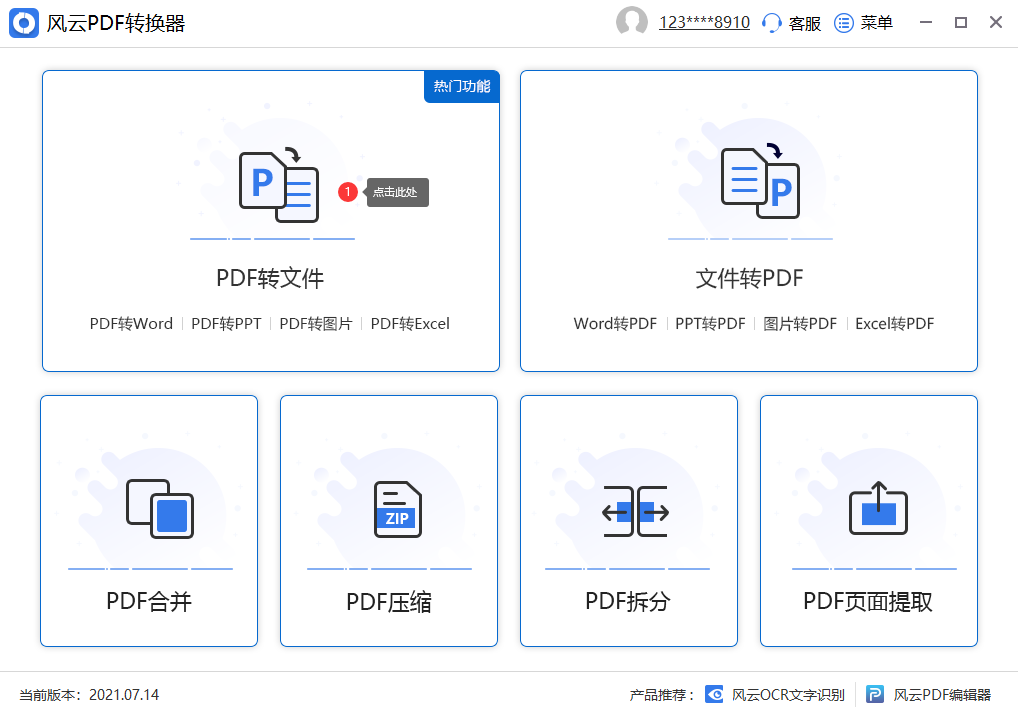Open 客服 customer service
This screenshot has width=1018, height=713.
pos(791,23)
